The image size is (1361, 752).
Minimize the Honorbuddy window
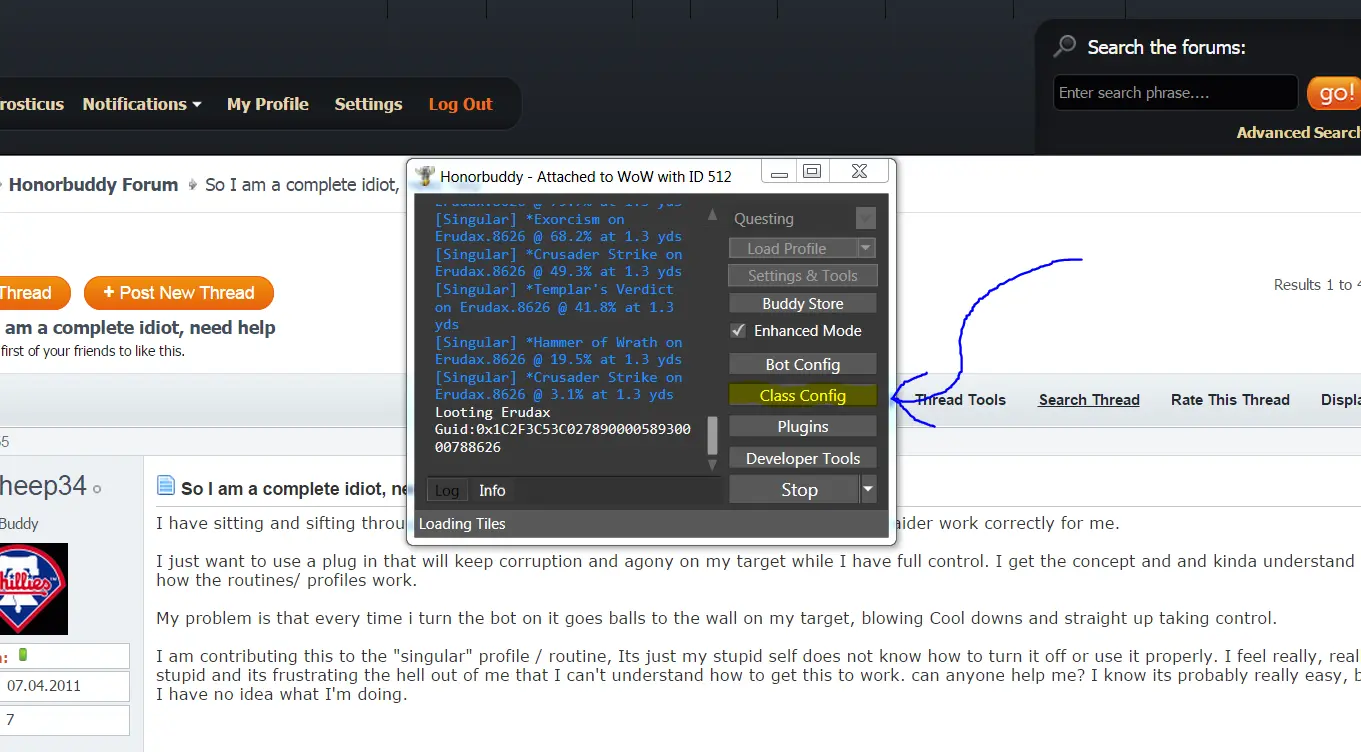780,173
